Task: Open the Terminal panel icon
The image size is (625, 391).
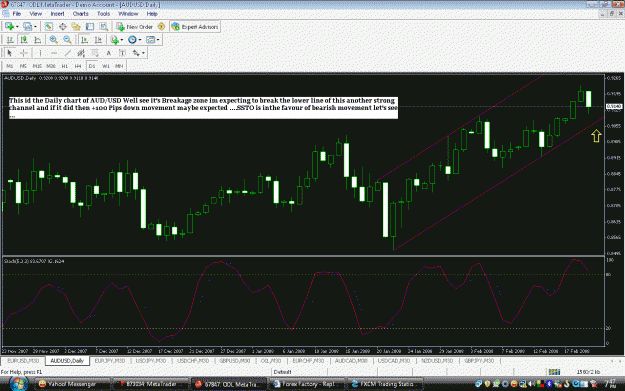Action: coord(90,27)
